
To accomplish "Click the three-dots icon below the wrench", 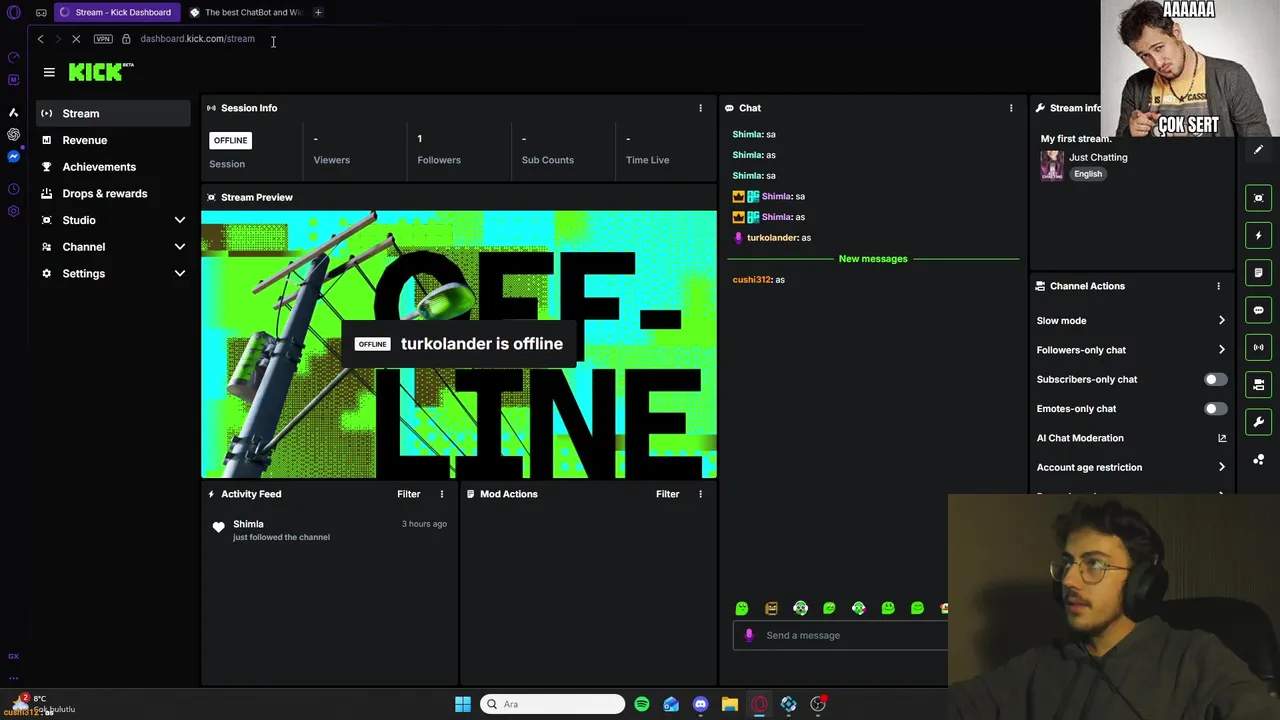I will pyautogui.click(x=1259, y=459).
